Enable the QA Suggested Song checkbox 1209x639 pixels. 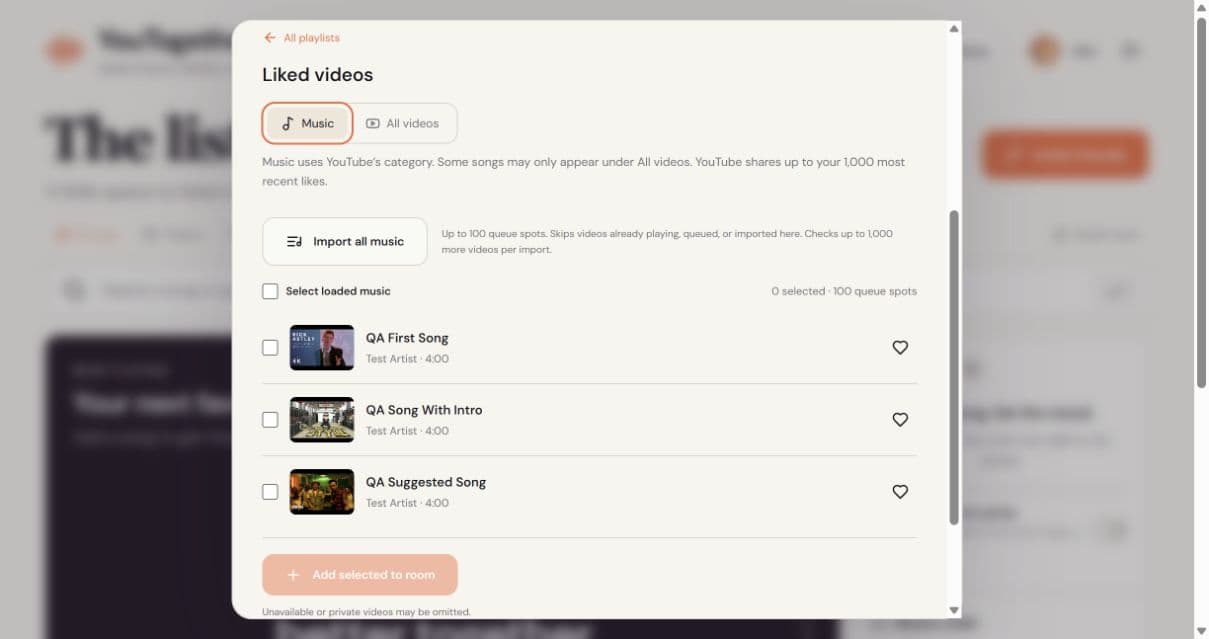[x=270, y=492]
